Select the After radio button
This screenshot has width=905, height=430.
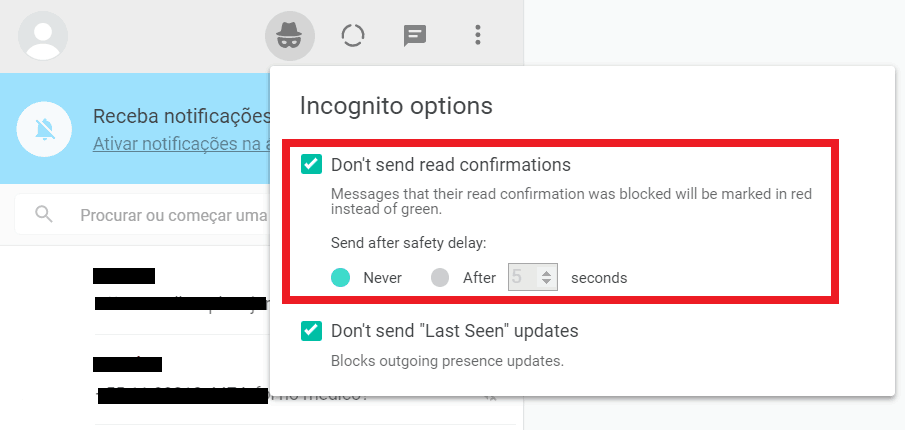pos(440,278)
